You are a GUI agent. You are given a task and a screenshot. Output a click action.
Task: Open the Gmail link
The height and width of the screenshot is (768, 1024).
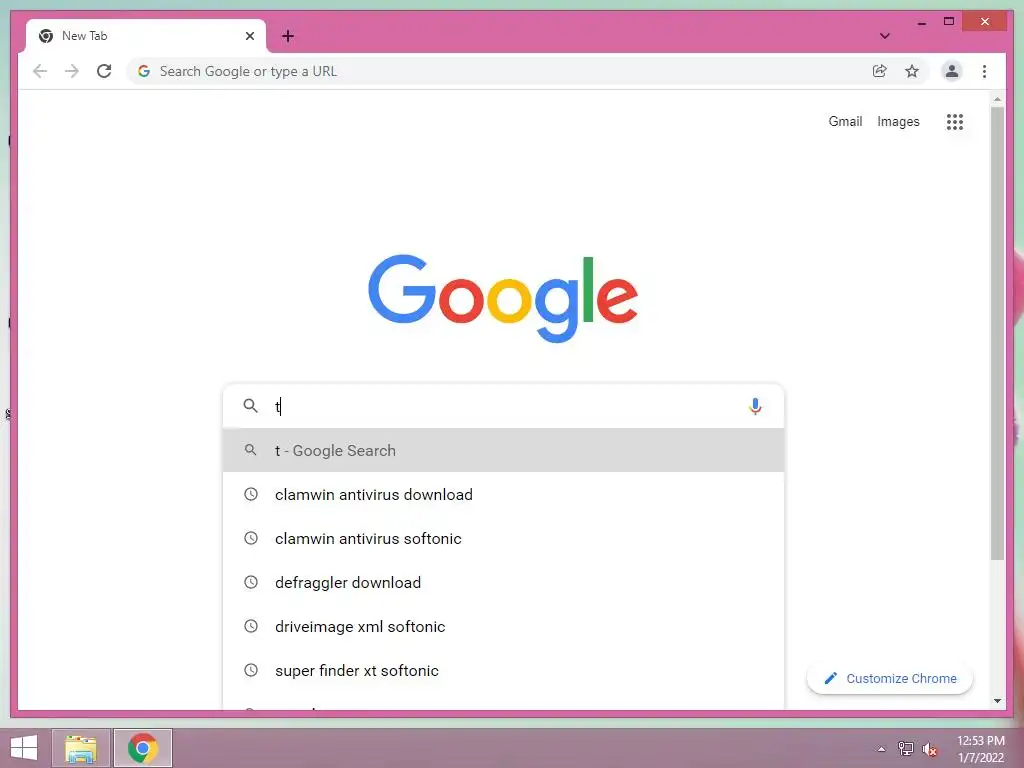(845, 121)
